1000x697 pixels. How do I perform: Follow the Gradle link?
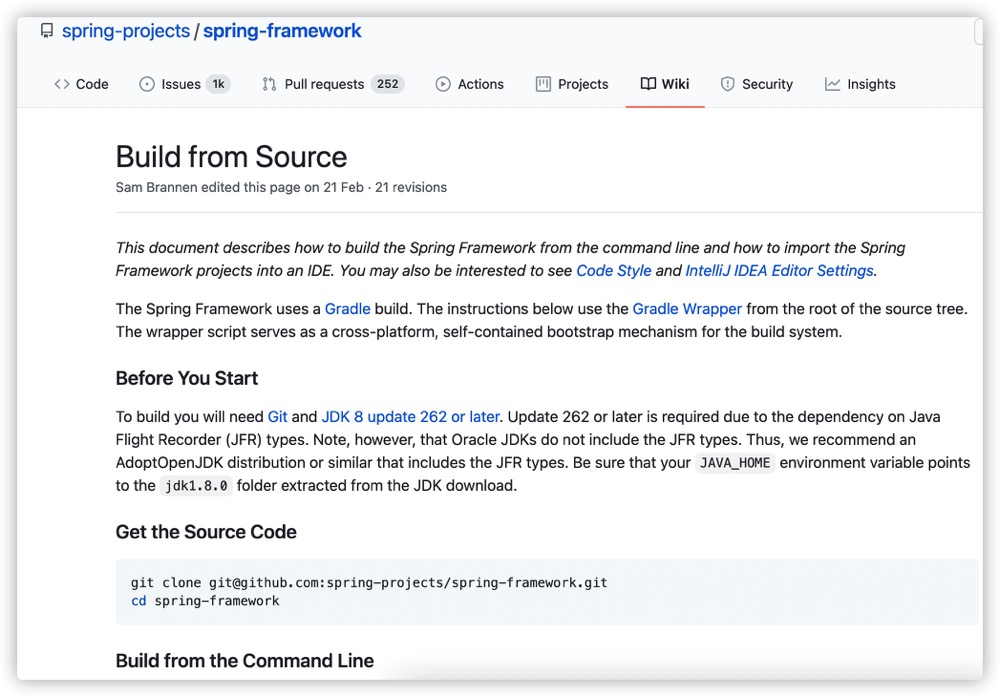click(348, 309)
